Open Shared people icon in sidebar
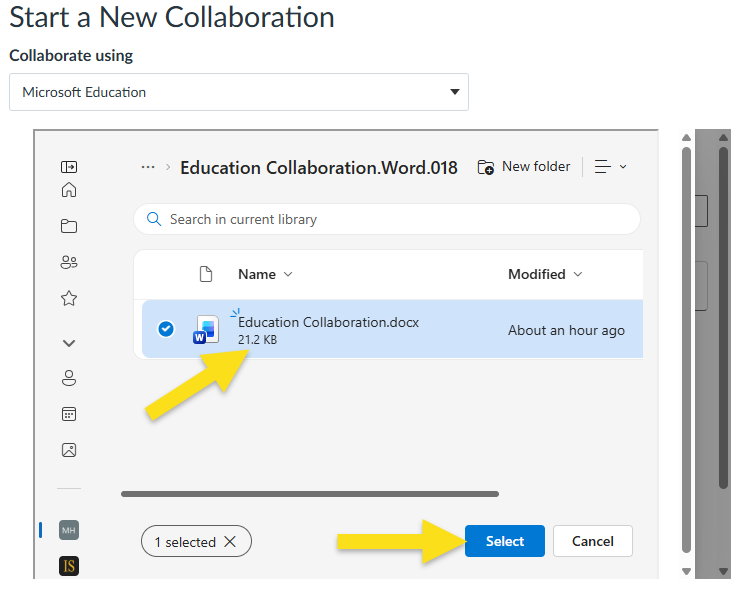 [x=69, y=262]
